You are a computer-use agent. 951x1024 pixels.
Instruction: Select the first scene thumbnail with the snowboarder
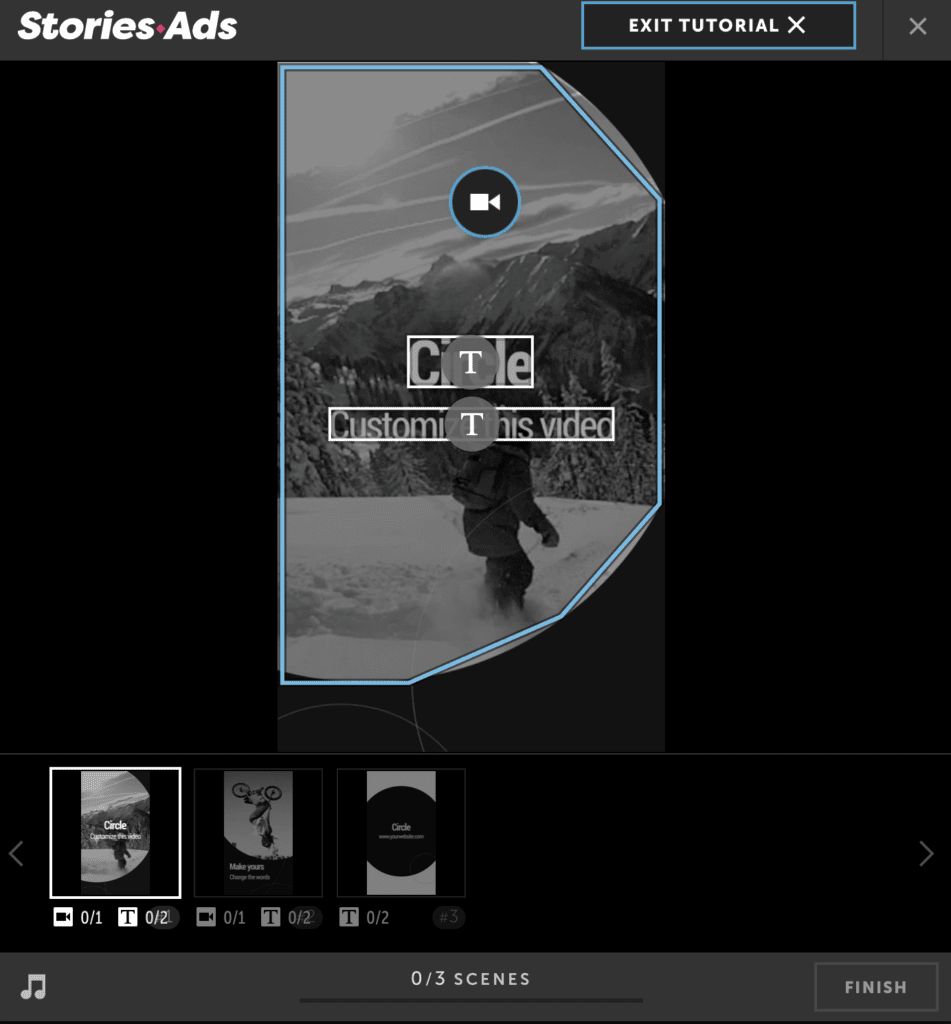(115, 833)
